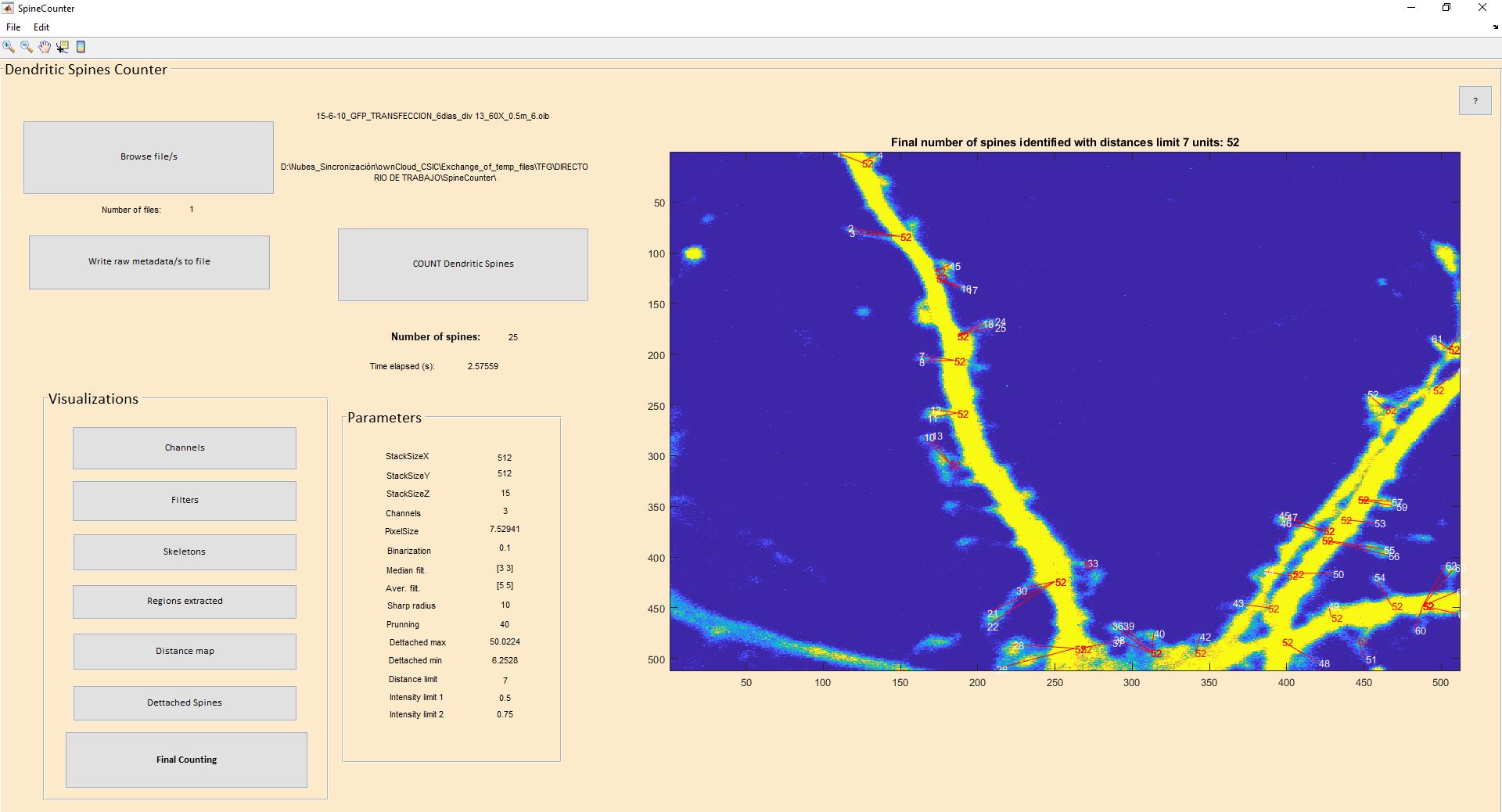Insert a Colorbar from the toolbar
Screen dimensions: 1502x812
pos(81,47)
